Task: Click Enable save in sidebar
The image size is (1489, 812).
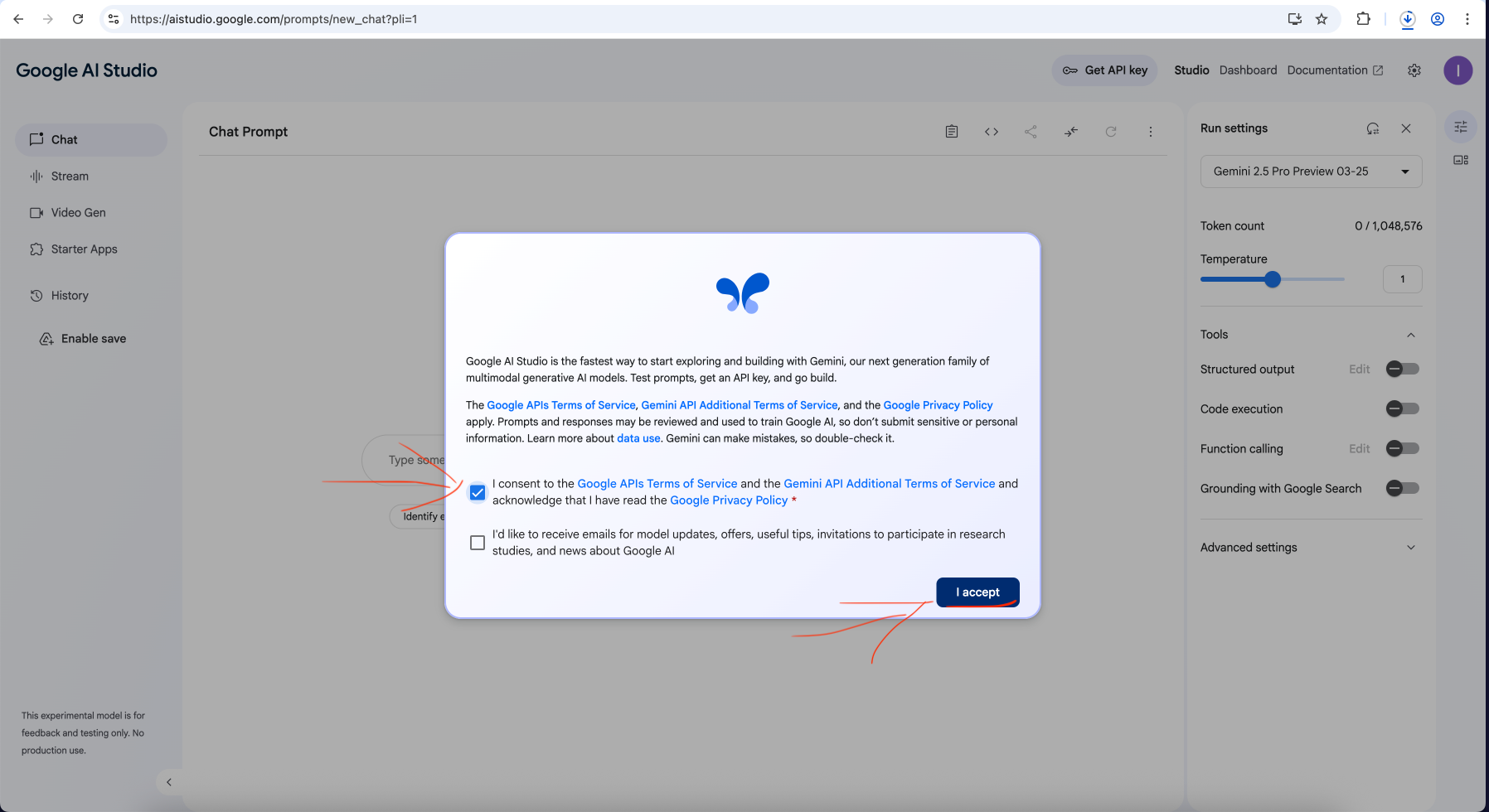Action: pyautogui.click(x=83, y=339)
